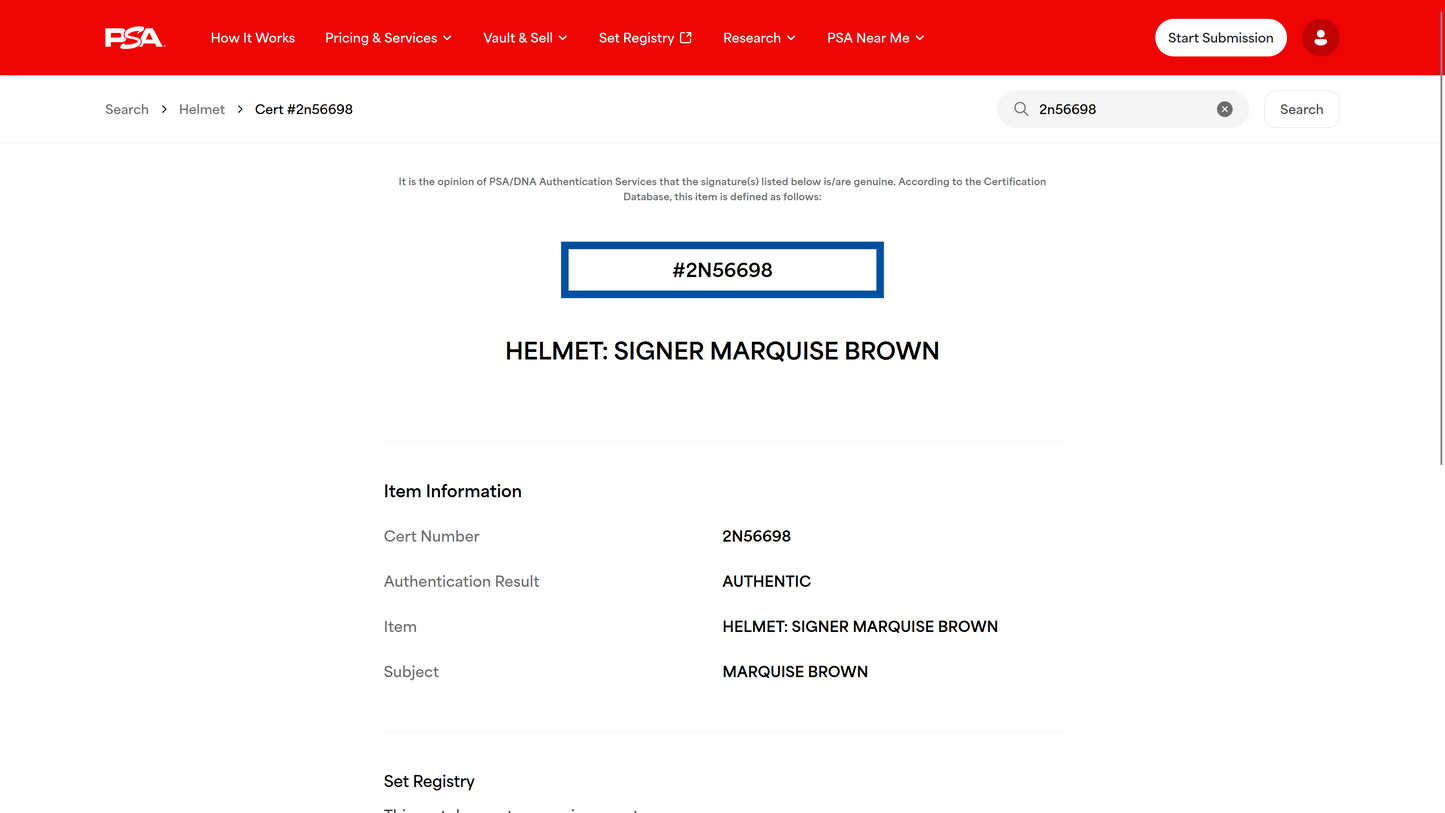The image size is (1445, 813).
Task: Click the Authentication Result label
Action: 461,581
